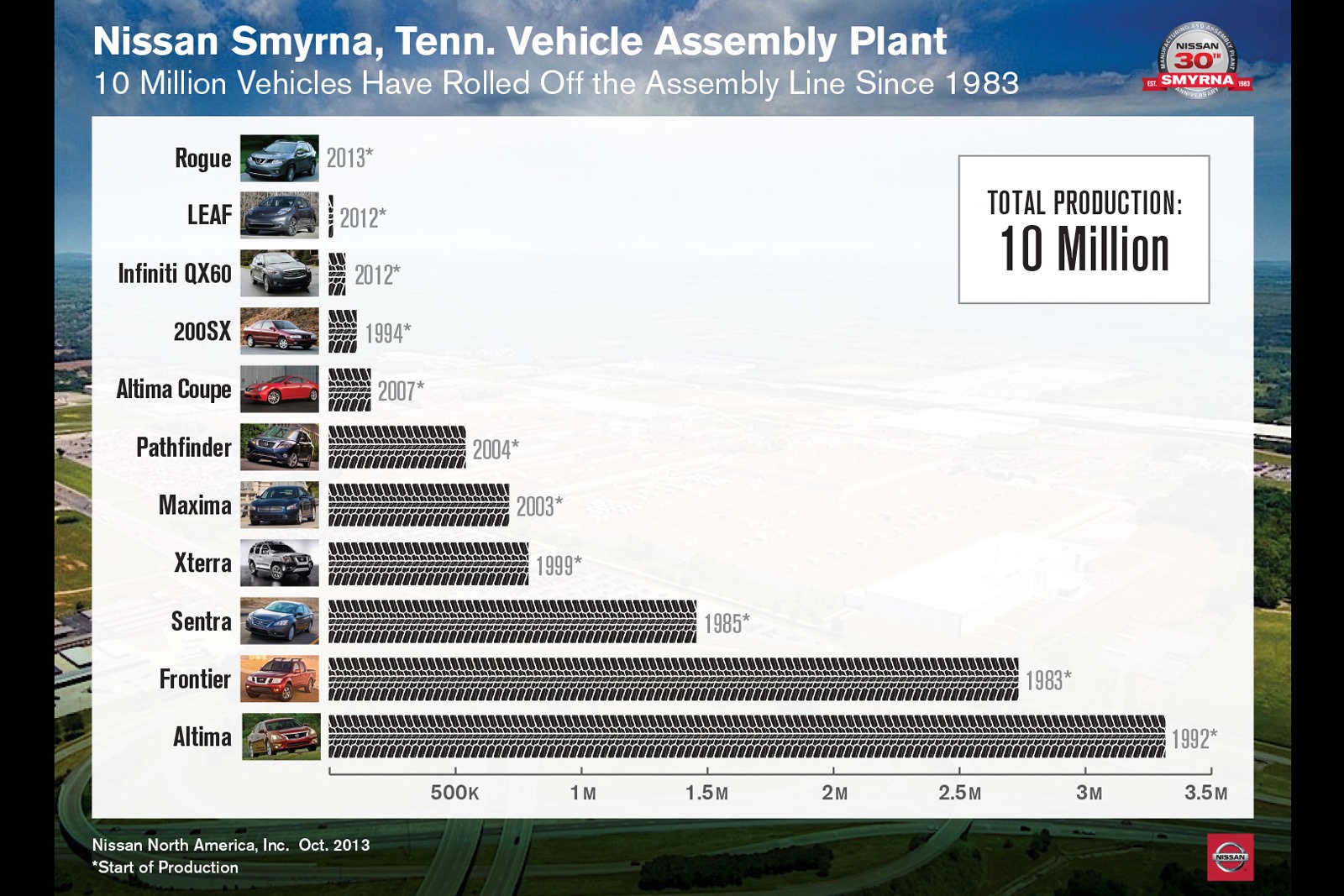
Task: Click the LEAF label text
Action: (209, 215)
